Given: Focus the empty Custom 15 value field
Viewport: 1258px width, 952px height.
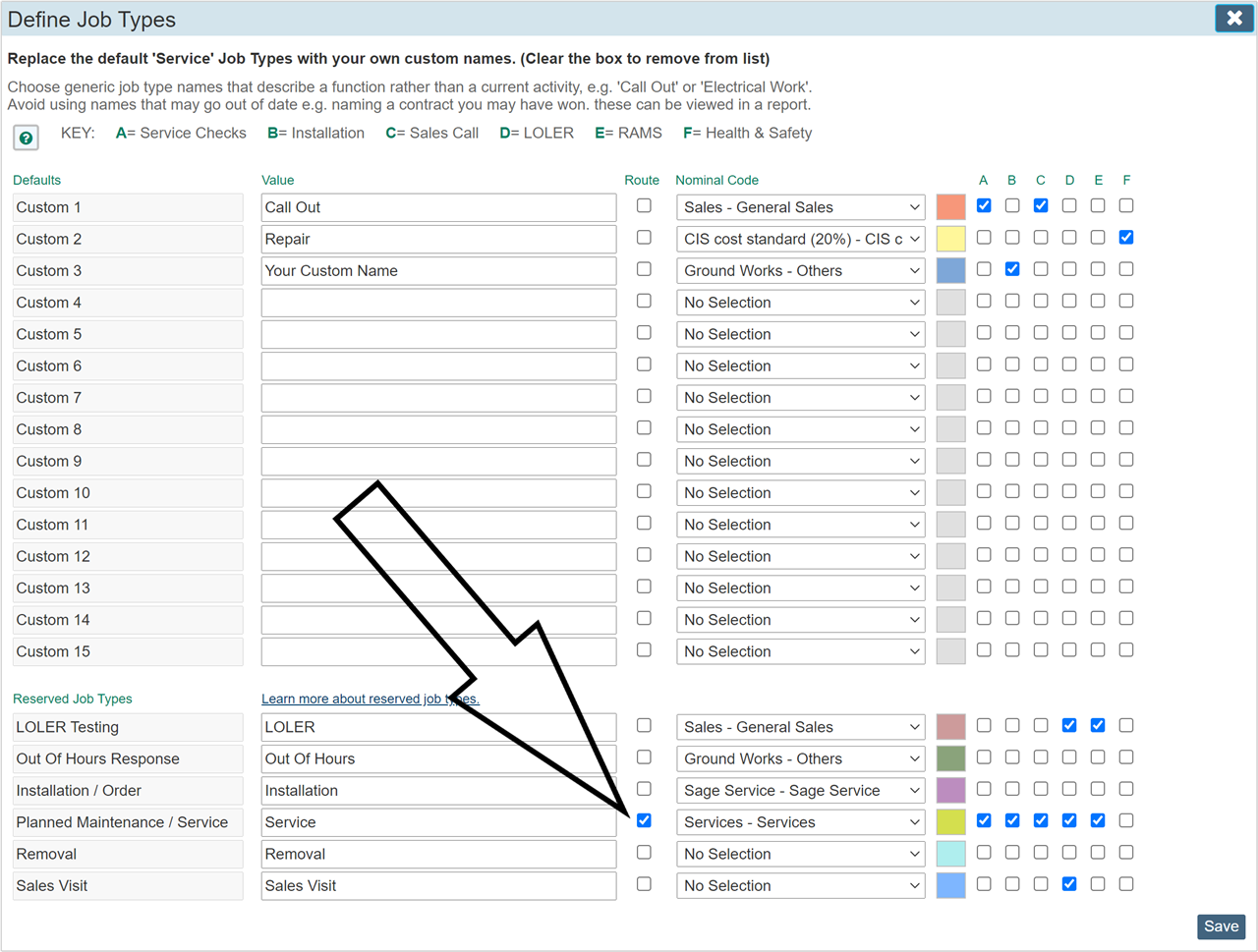Looking at the screenshot, I should [x=438, y=651].
